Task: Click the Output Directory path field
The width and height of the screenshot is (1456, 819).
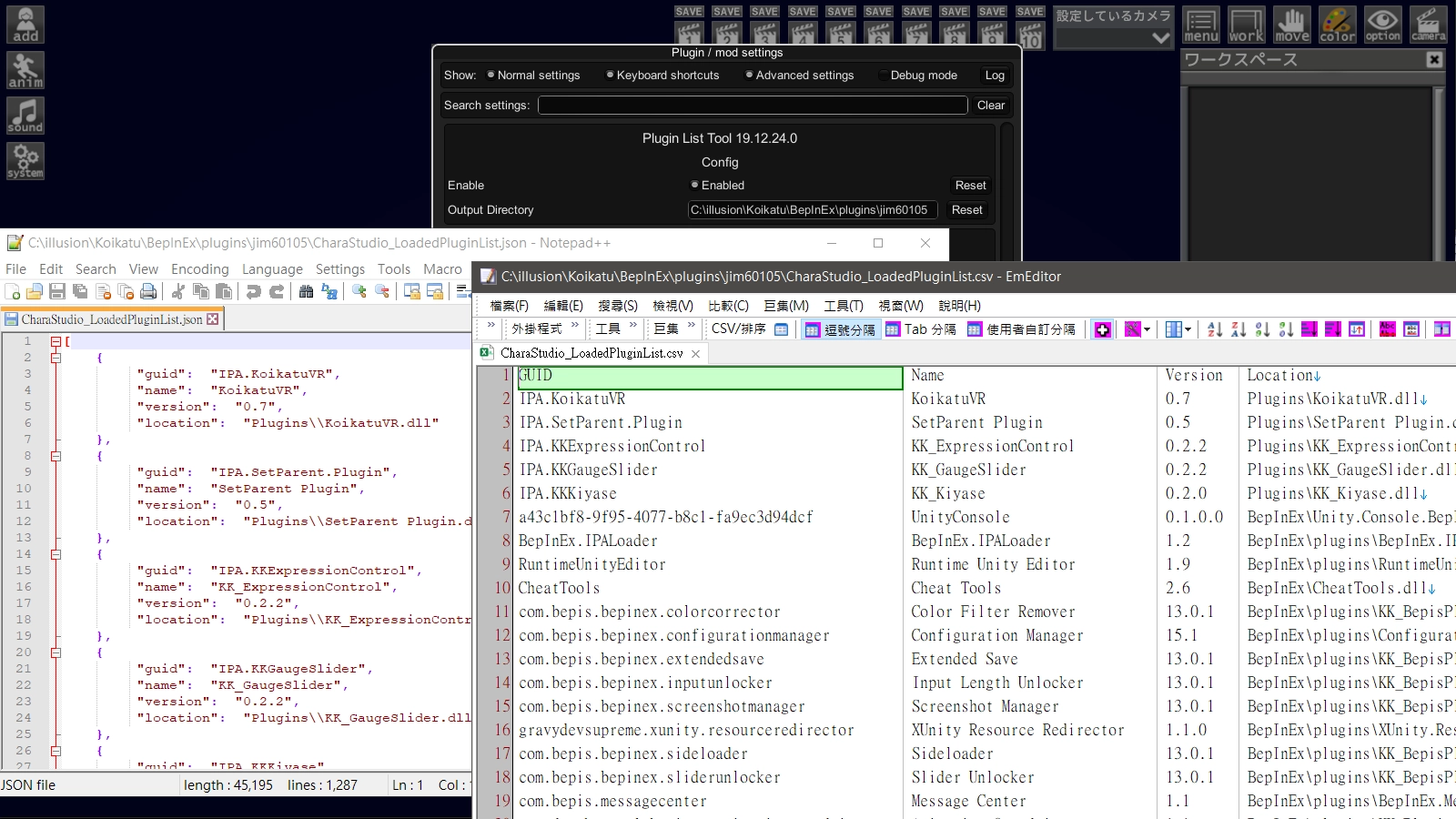Action: (813, 210)
